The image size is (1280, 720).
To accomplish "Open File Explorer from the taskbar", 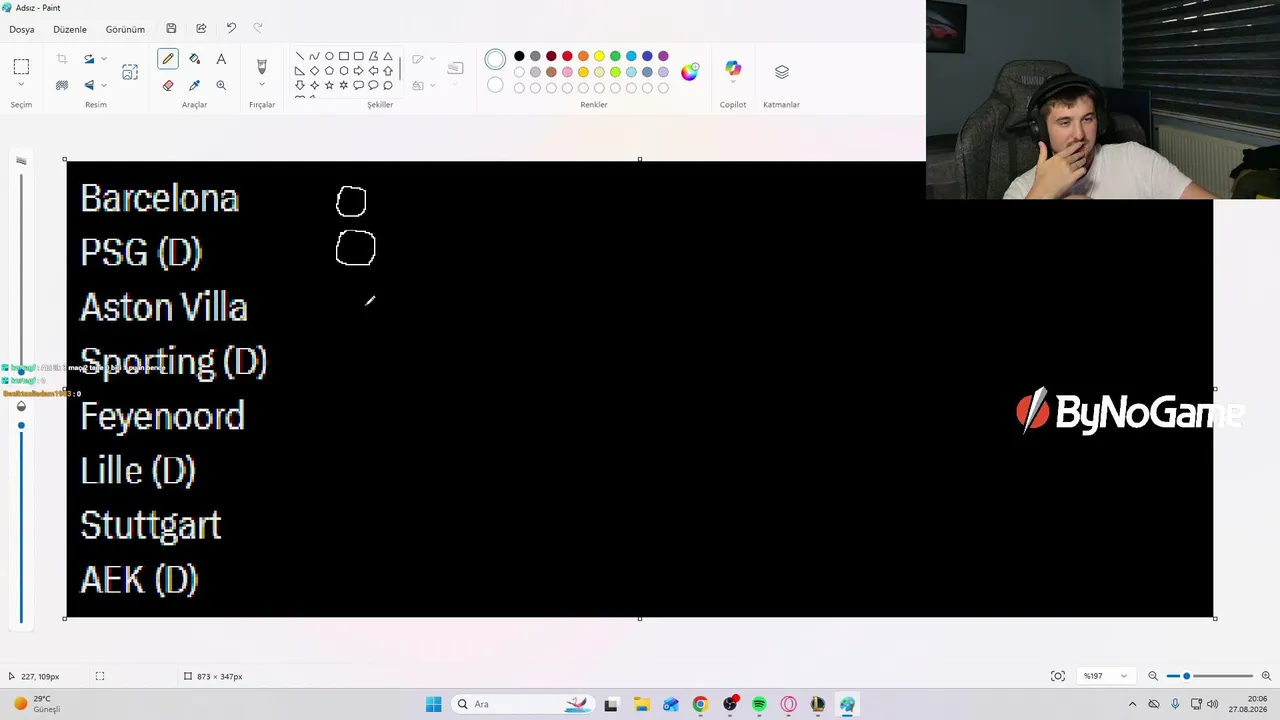I will tap(641, 704).
